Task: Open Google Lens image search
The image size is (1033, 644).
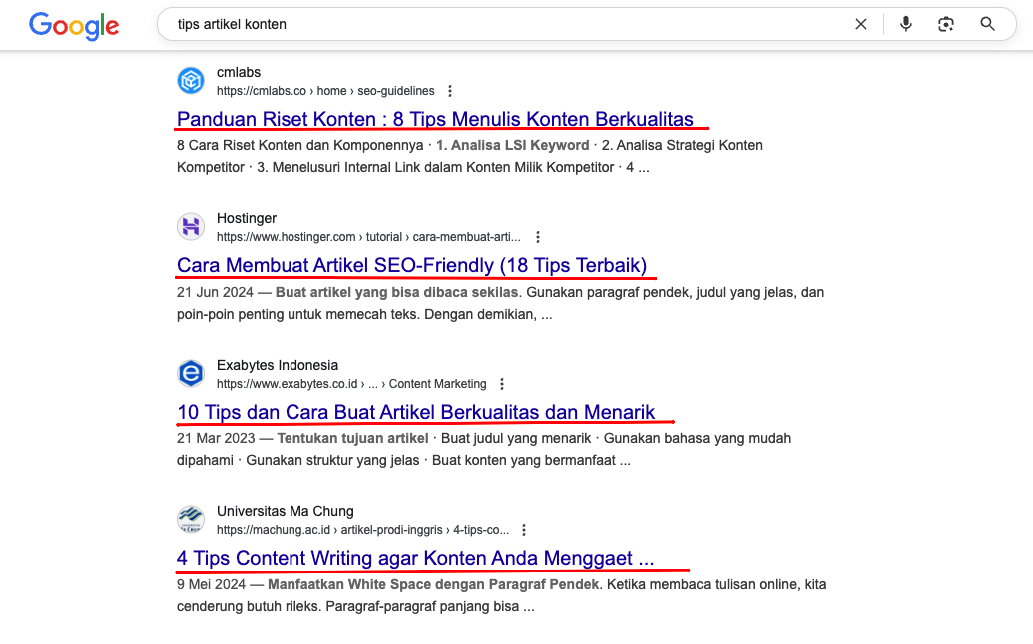Action: 946,24
